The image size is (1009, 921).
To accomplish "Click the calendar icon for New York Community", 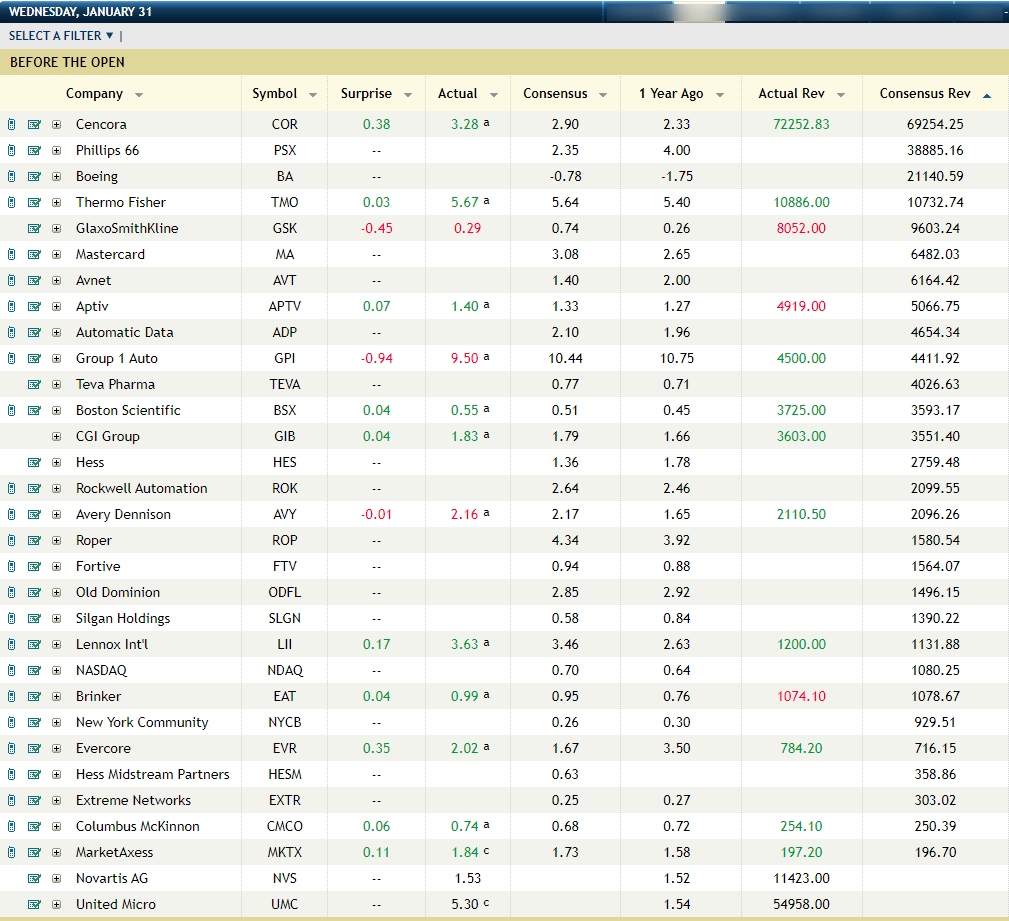I will [x=34, y=723].
